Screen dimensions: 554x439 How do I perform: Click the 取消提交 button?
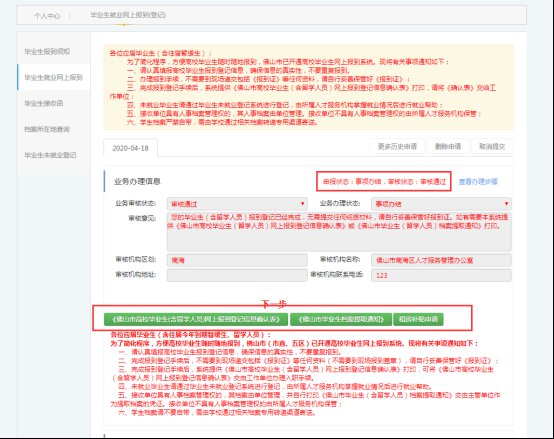(492, 146)
